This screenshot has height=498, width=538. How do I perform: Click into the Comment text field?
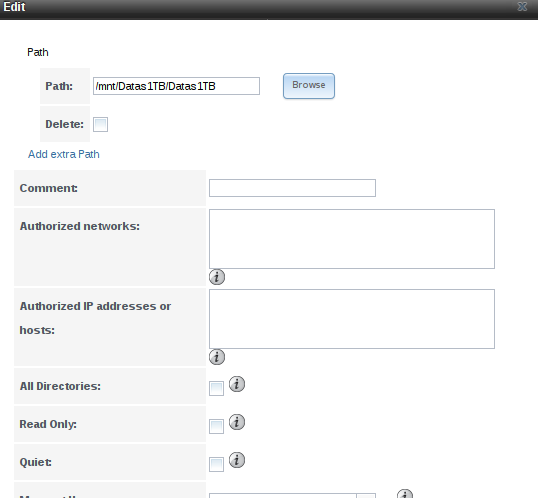[x=292, y=188]
